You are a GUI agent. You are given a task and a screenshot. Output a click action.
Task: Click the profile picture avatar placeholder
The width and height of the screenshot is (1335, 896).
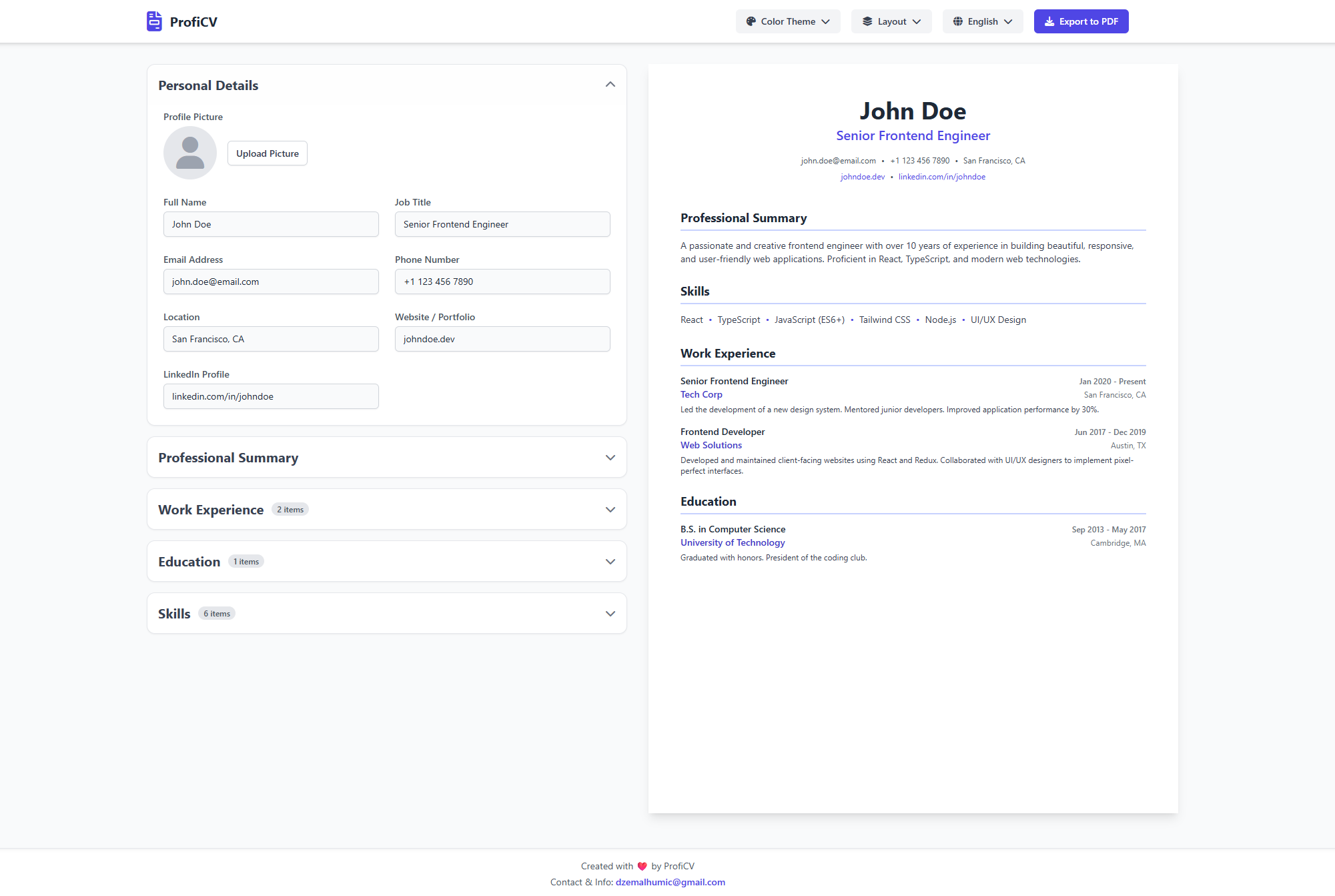(x=190, y=153)
